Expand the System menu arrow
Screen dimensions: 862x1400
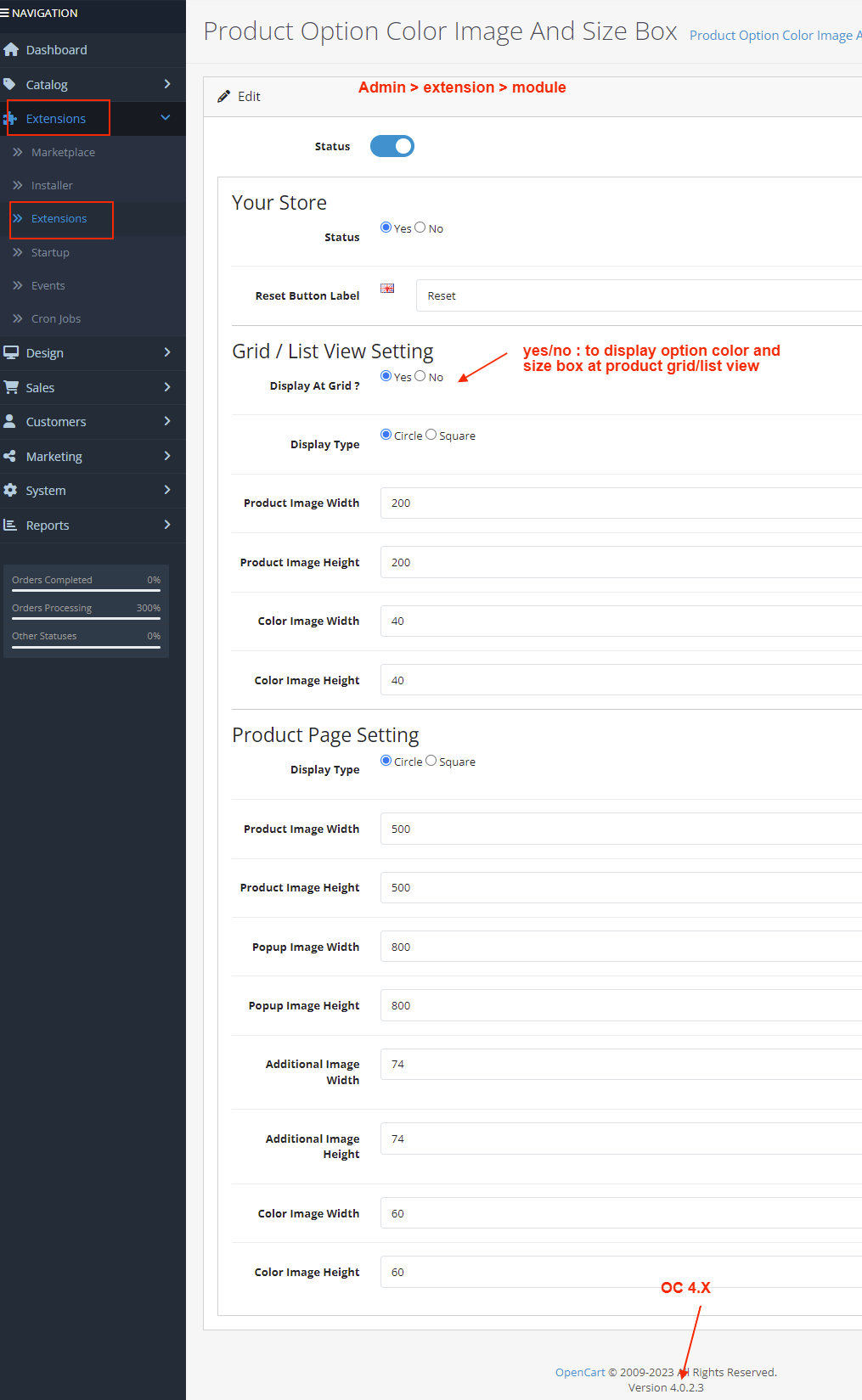pyautogui.click(x=166, y=490)
